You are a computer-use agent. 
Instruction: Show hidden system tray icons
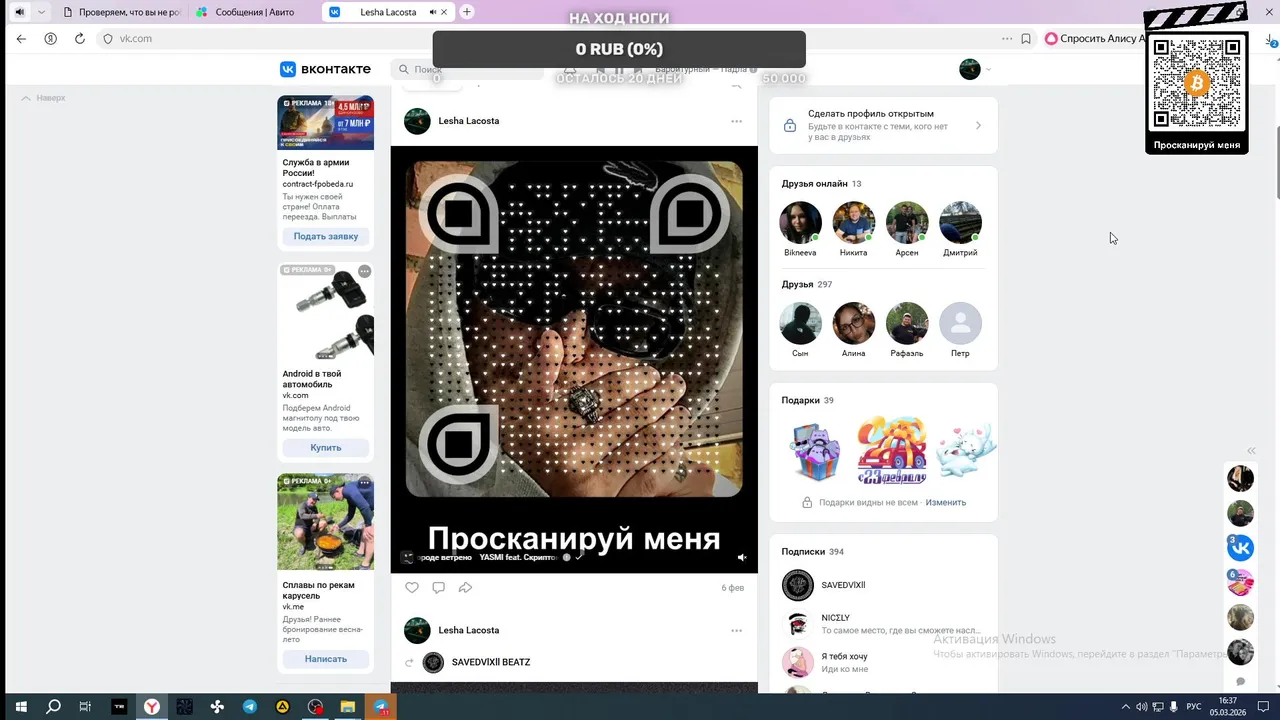(1125, 707)
